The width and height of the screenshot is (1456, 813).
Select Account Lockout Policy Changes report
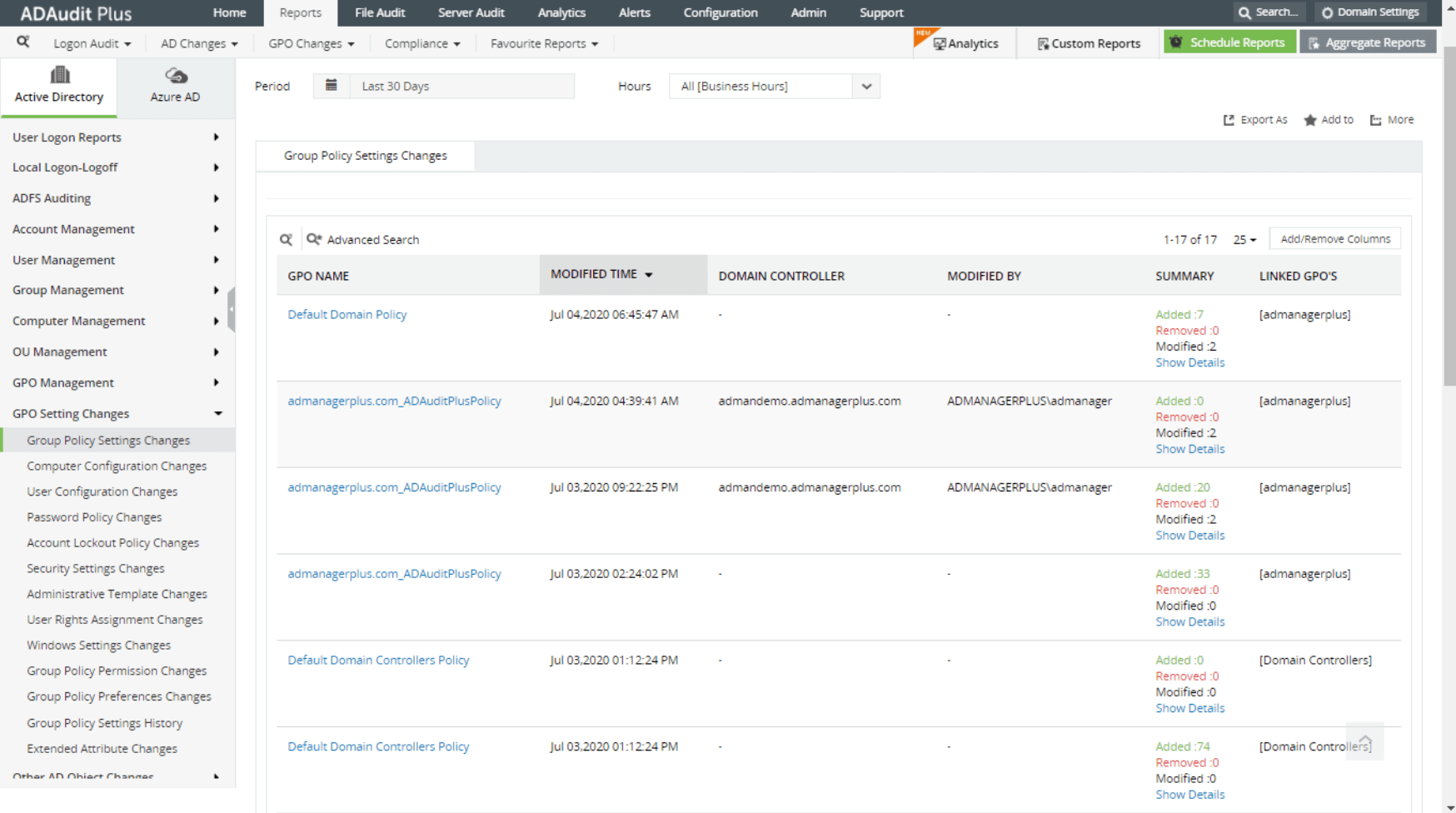coord(112,543)
